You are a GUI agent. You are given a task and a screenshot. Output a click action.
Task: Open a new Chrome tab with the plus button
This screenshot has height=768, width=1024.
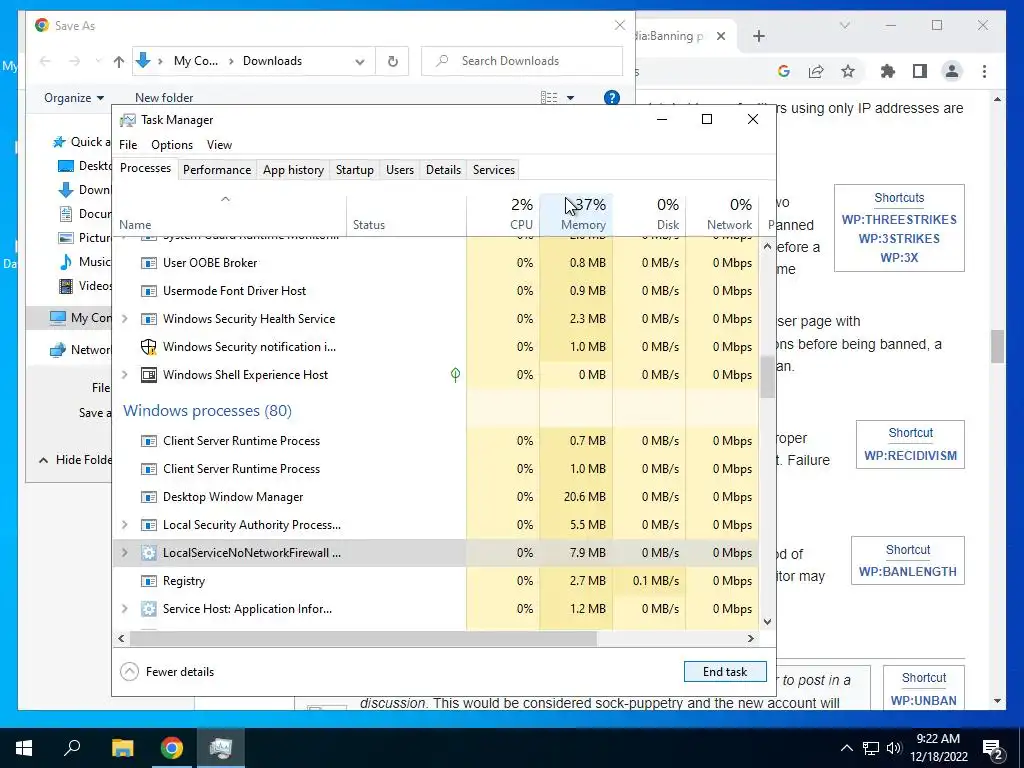[758, 37]
